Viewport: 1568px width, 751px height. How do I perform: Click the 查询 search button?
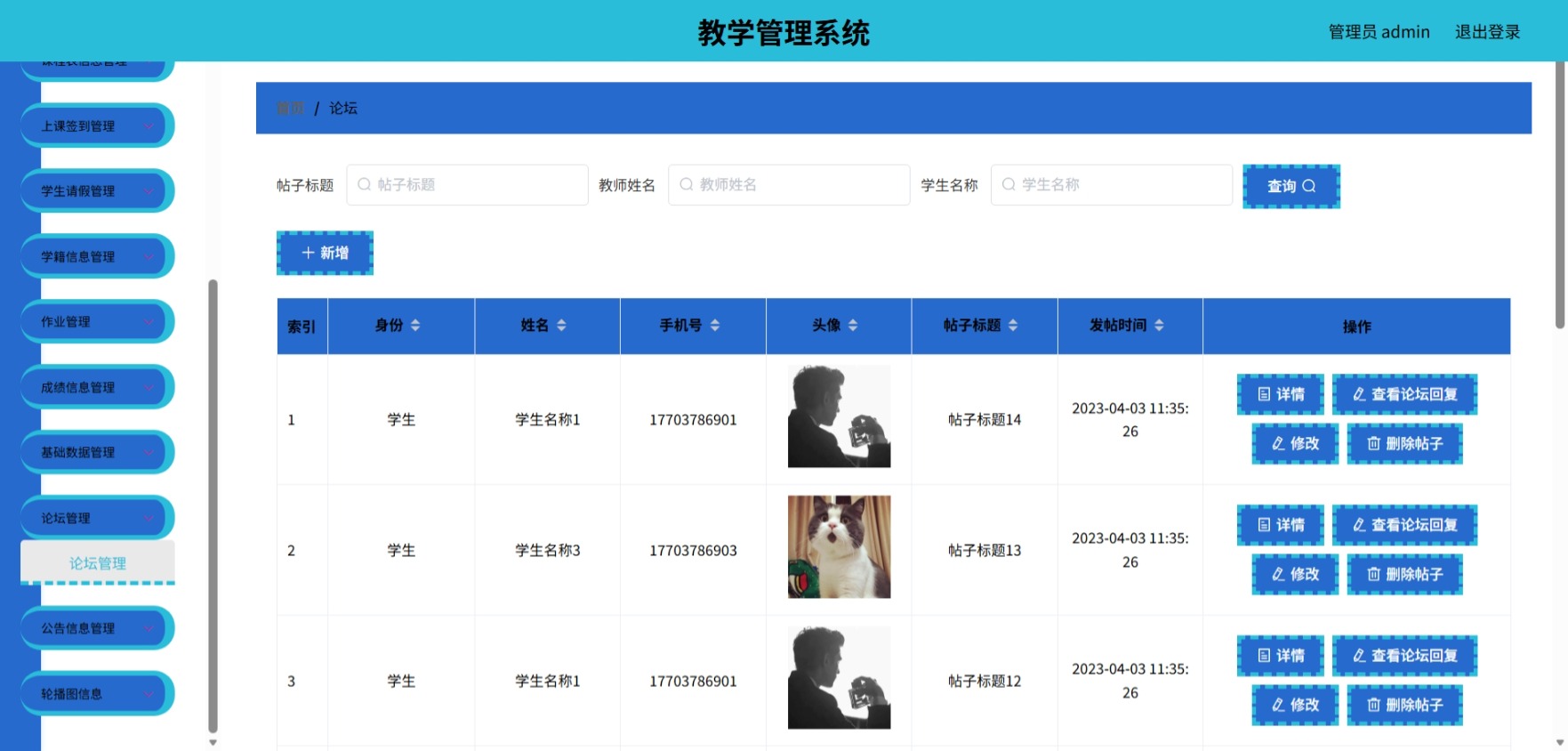point(1291,186)
